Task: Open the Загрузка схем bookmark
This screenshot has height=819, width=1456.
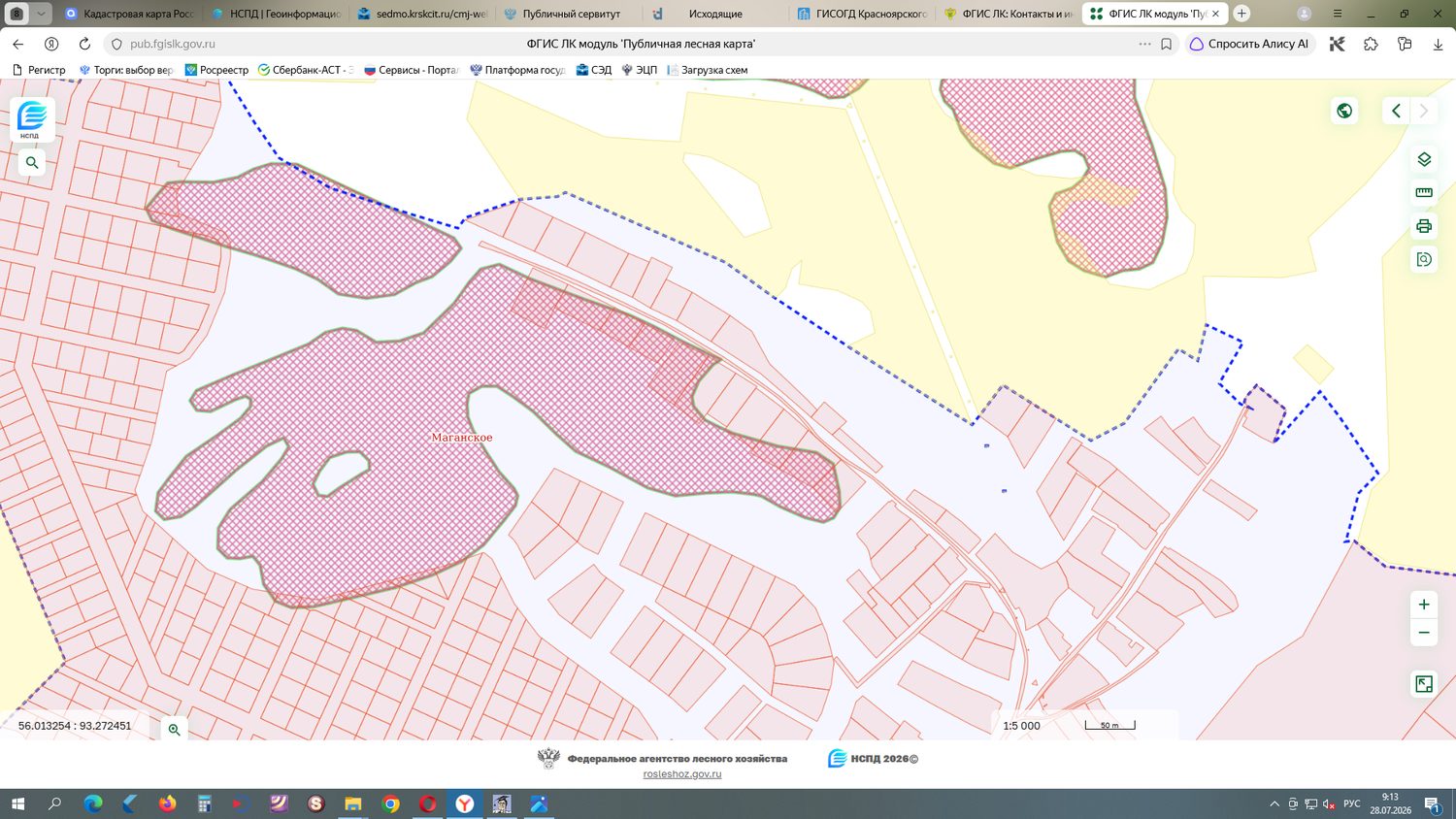Action: point(707,70)
